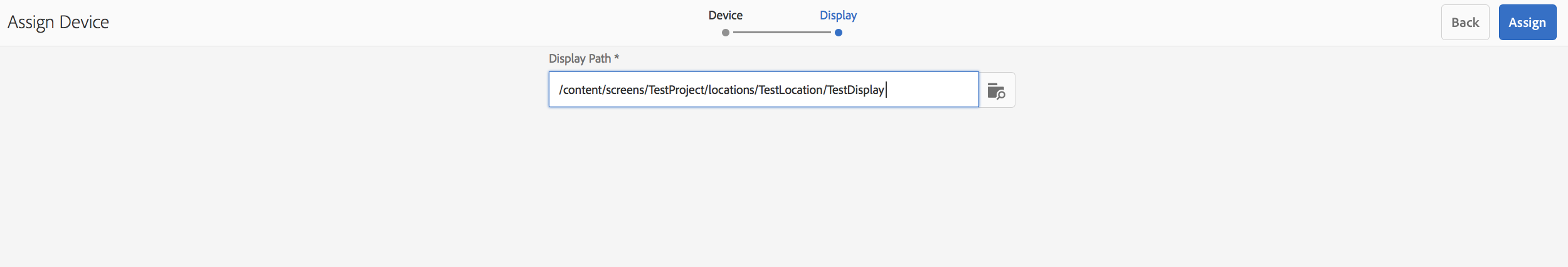Image resolution: width=1568 pixels, height=267 pixels.
Task: Click the word content in the path
Action: (x=581, y=90)
